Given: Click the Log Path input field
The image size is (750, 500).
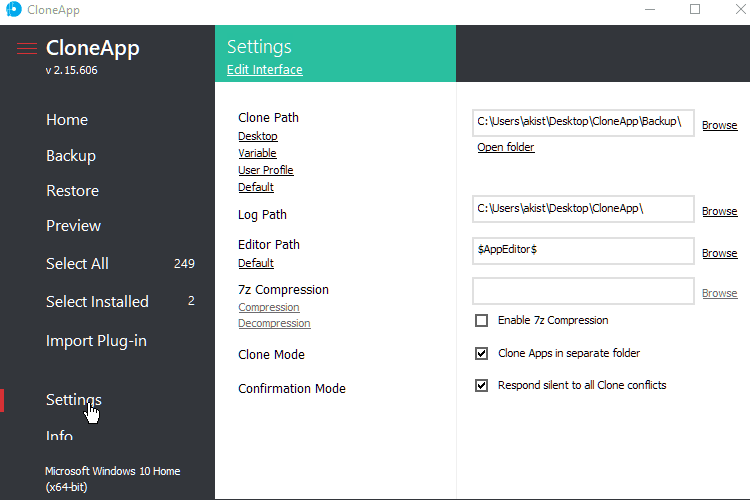Looking at the screenshot, I should coord(583,209).
